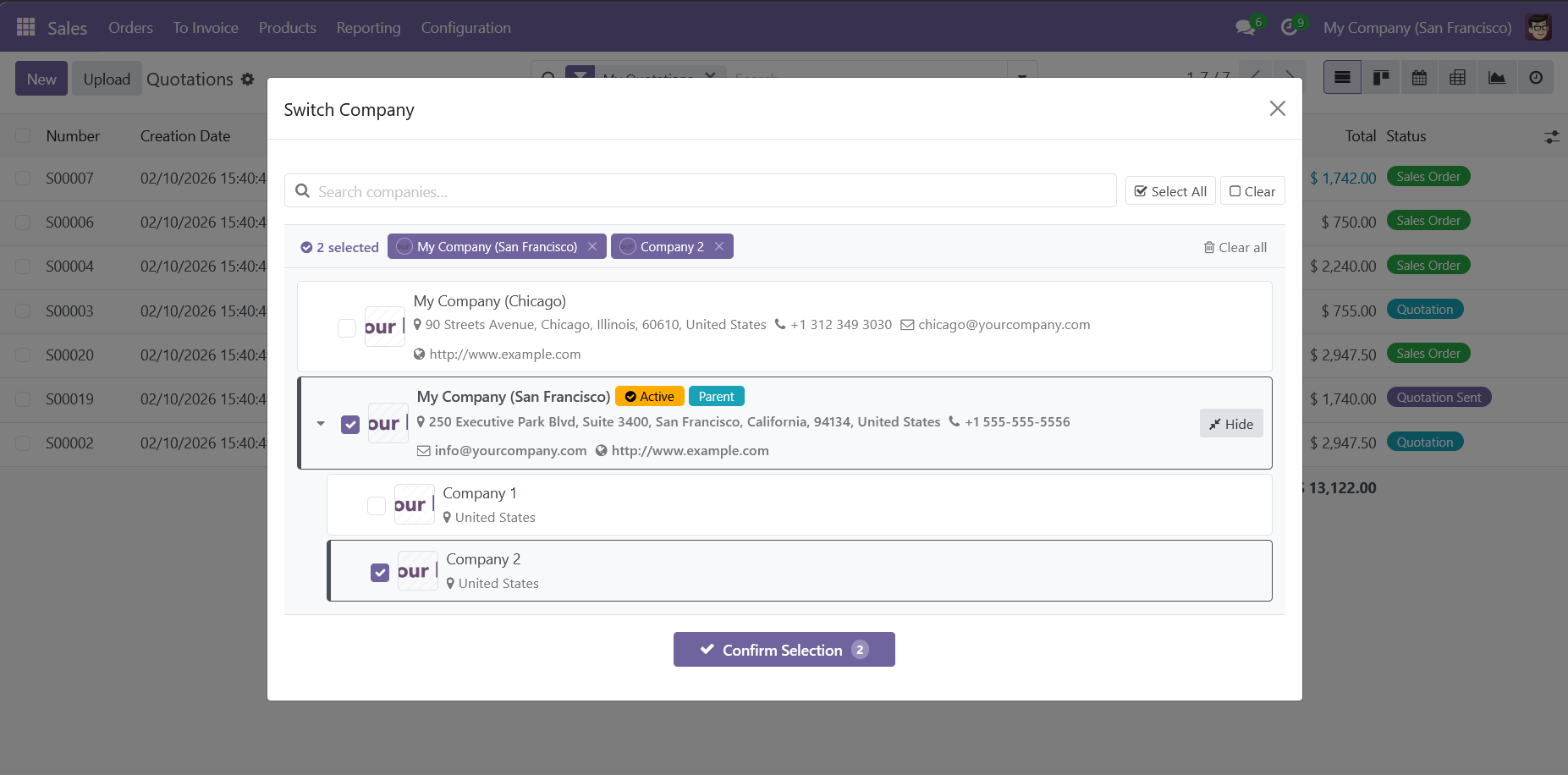
Task: Remove My Company (San Francisco) tag
Action: pos(592,246)
